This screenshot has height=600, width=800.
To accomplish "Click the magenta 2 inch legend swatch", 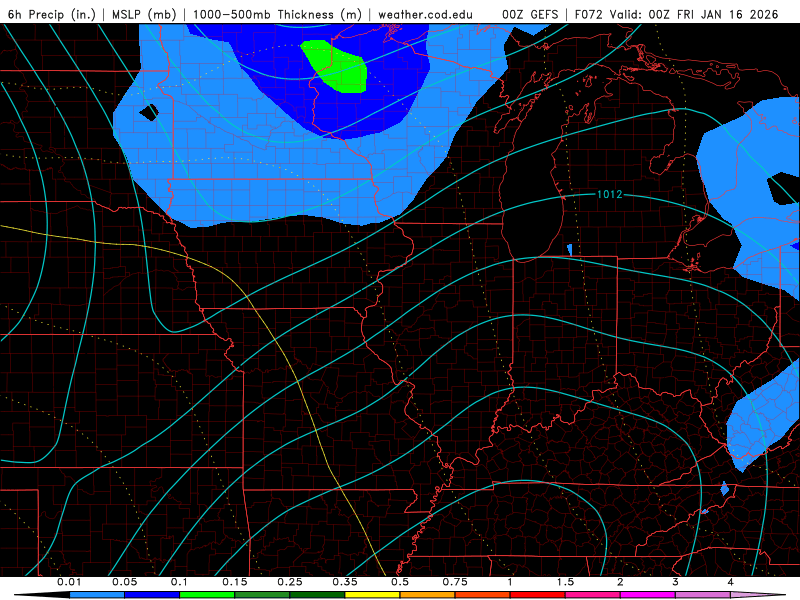I will pos(648,595).
